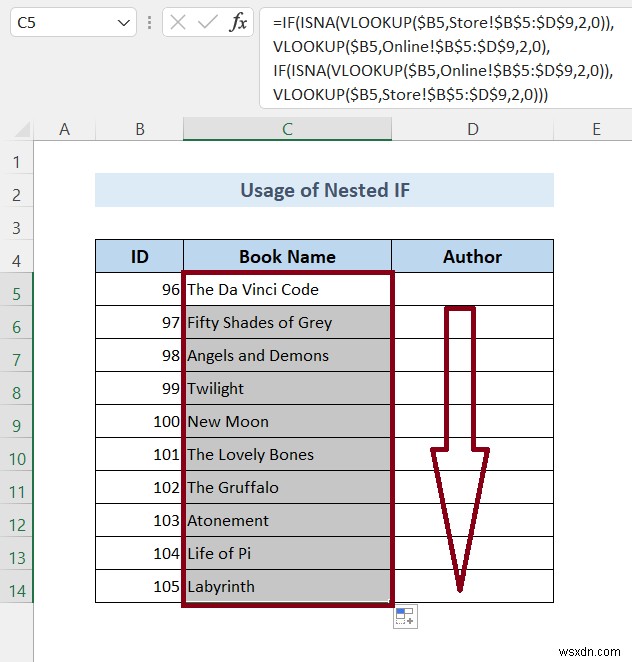Click the 'Author' header cell

(x=472, y=256)
